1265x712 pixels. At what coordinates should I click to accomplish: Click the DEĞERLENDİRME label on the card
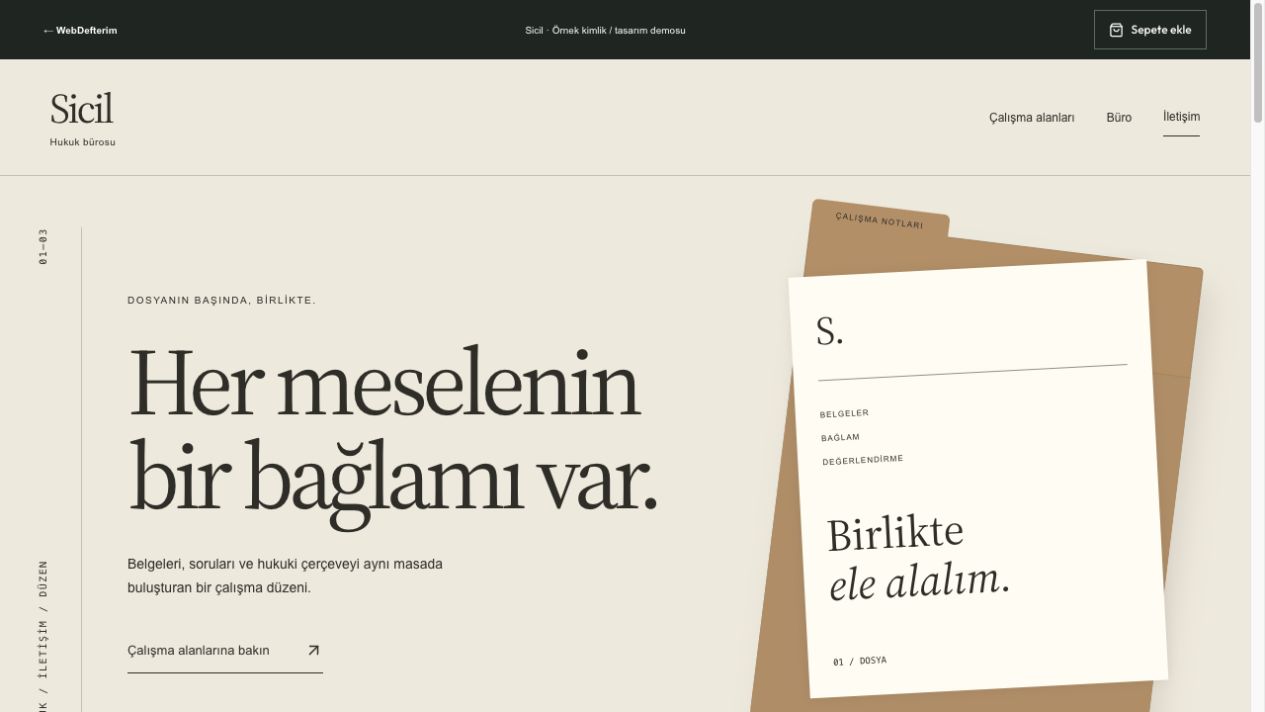pos(862,461)
